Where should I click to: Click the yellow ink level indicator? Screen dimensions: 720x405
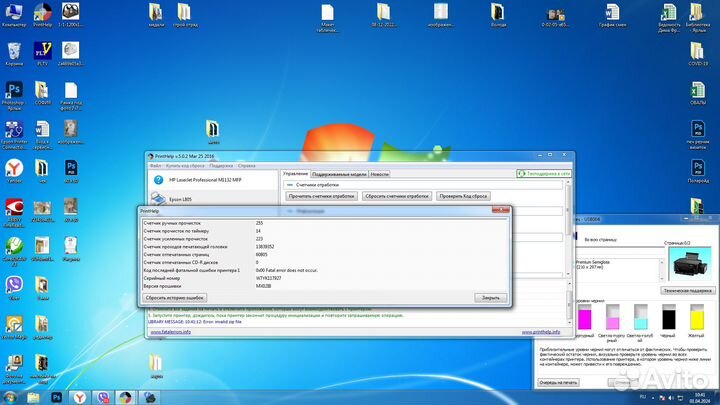point(697,317)
